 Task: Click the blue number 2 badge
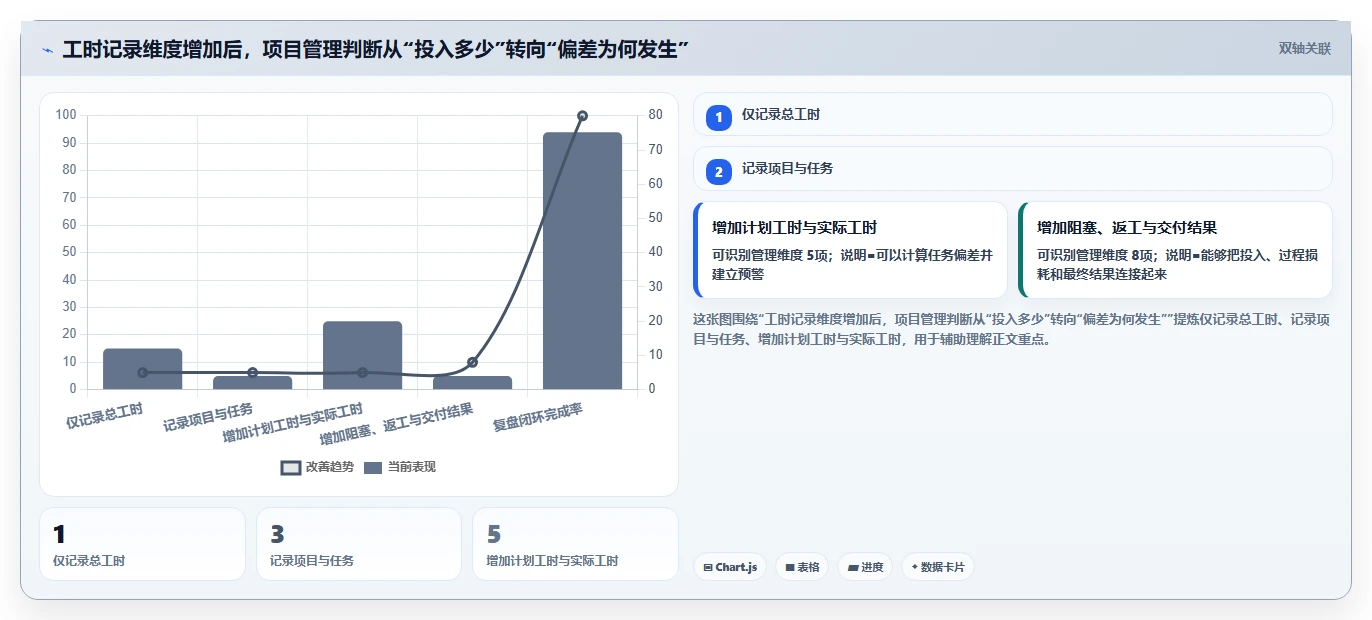click(718, 172)
